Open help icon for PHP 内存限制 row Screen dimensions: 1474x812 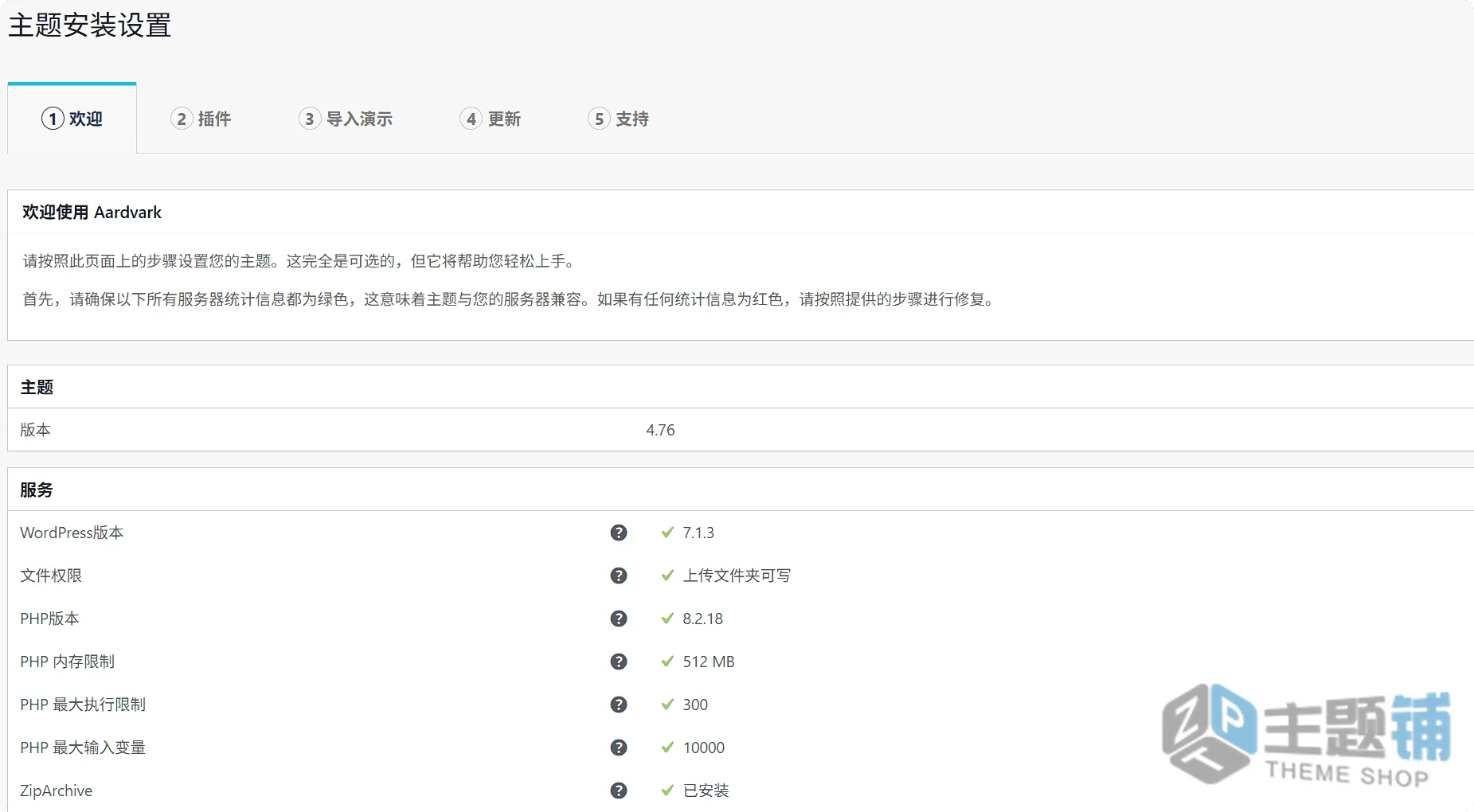pos(619,662)
